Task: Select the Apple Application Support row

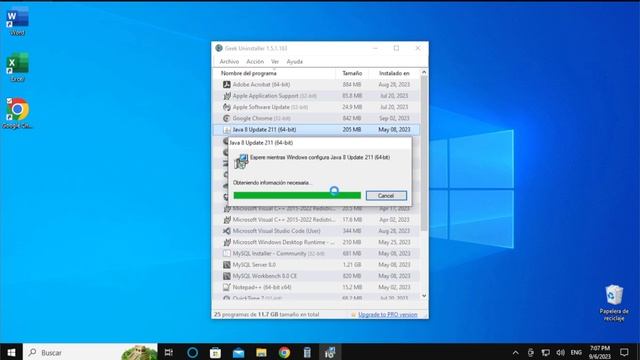Action: click(316, 96)
